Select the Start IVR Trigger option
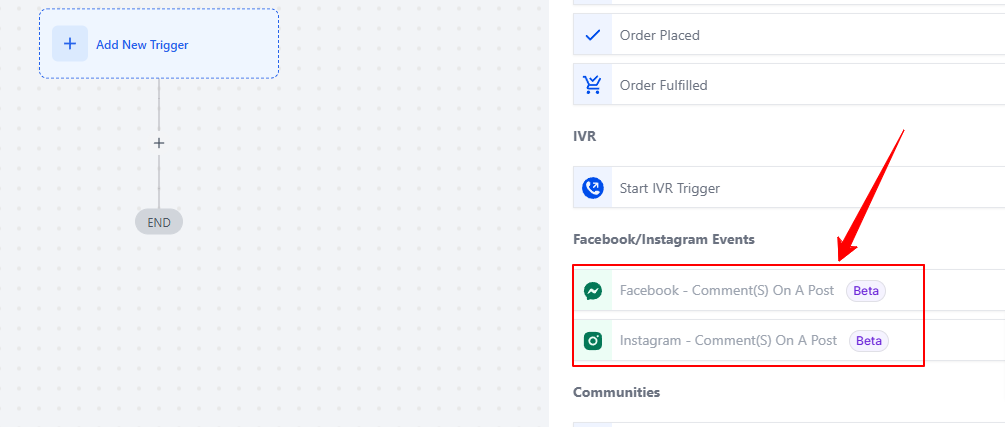The height and width of the screenshot is (427, 1005). [789, 187]
